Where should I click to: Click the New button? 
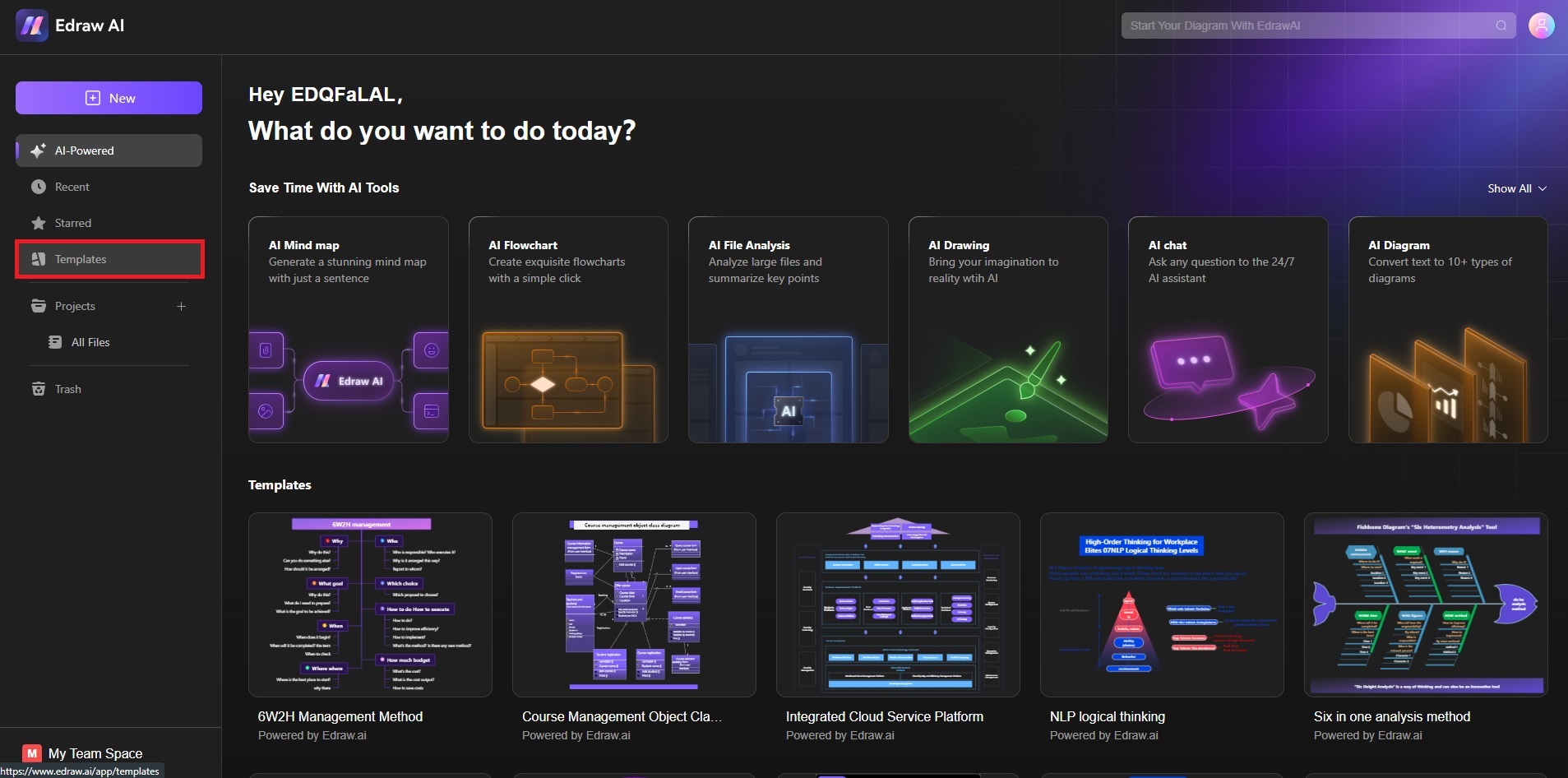pyautogui.click(x=109, y=98)
